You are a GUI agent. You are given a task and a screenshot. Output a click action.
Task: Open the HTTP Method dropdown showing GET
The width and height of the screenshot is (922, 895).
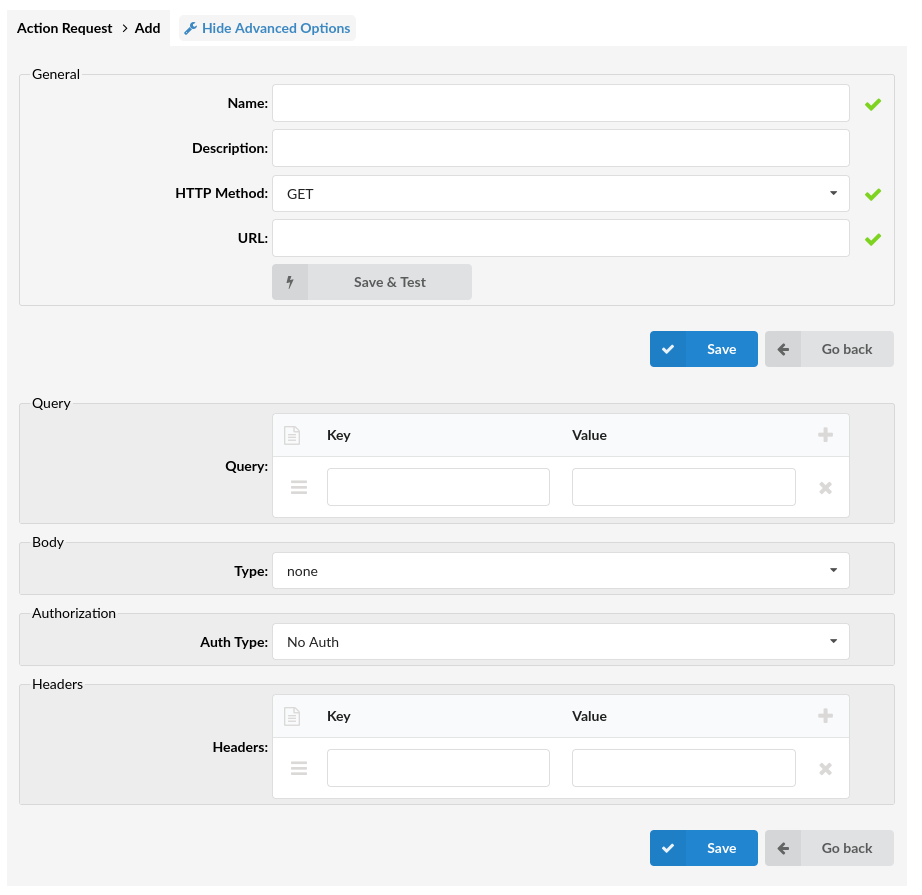(560, 193)
